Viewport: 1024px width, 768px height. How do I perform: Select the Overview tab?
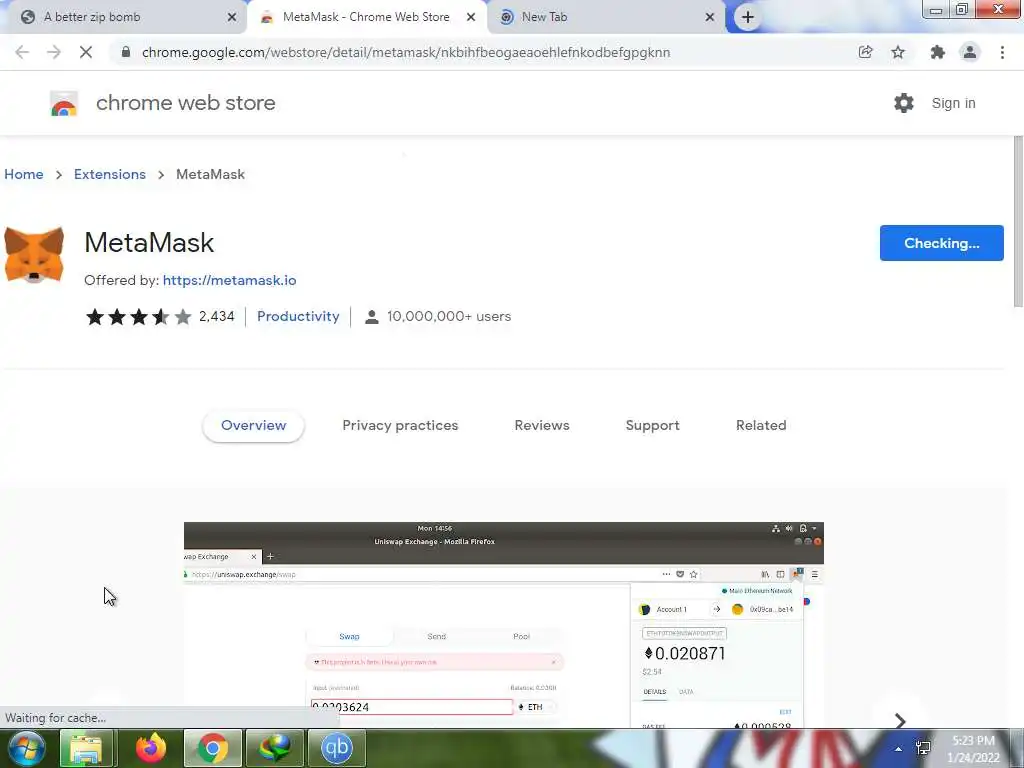tap(253, 425)
